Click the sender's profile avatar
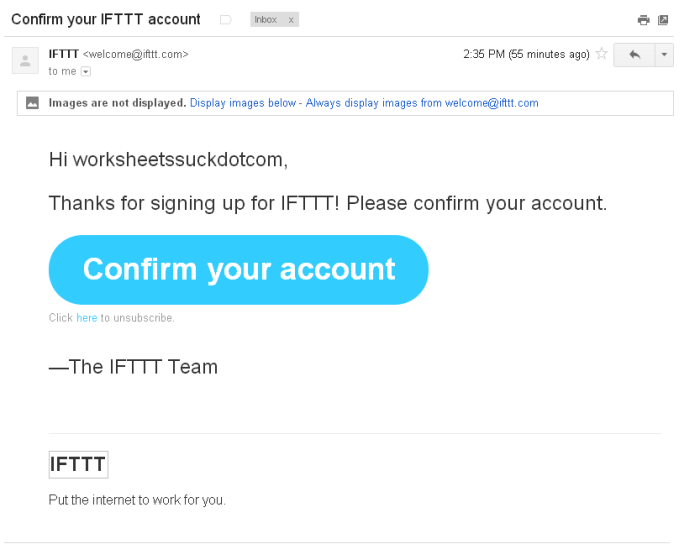Screen dimensions: 700x544 (25, 60)
